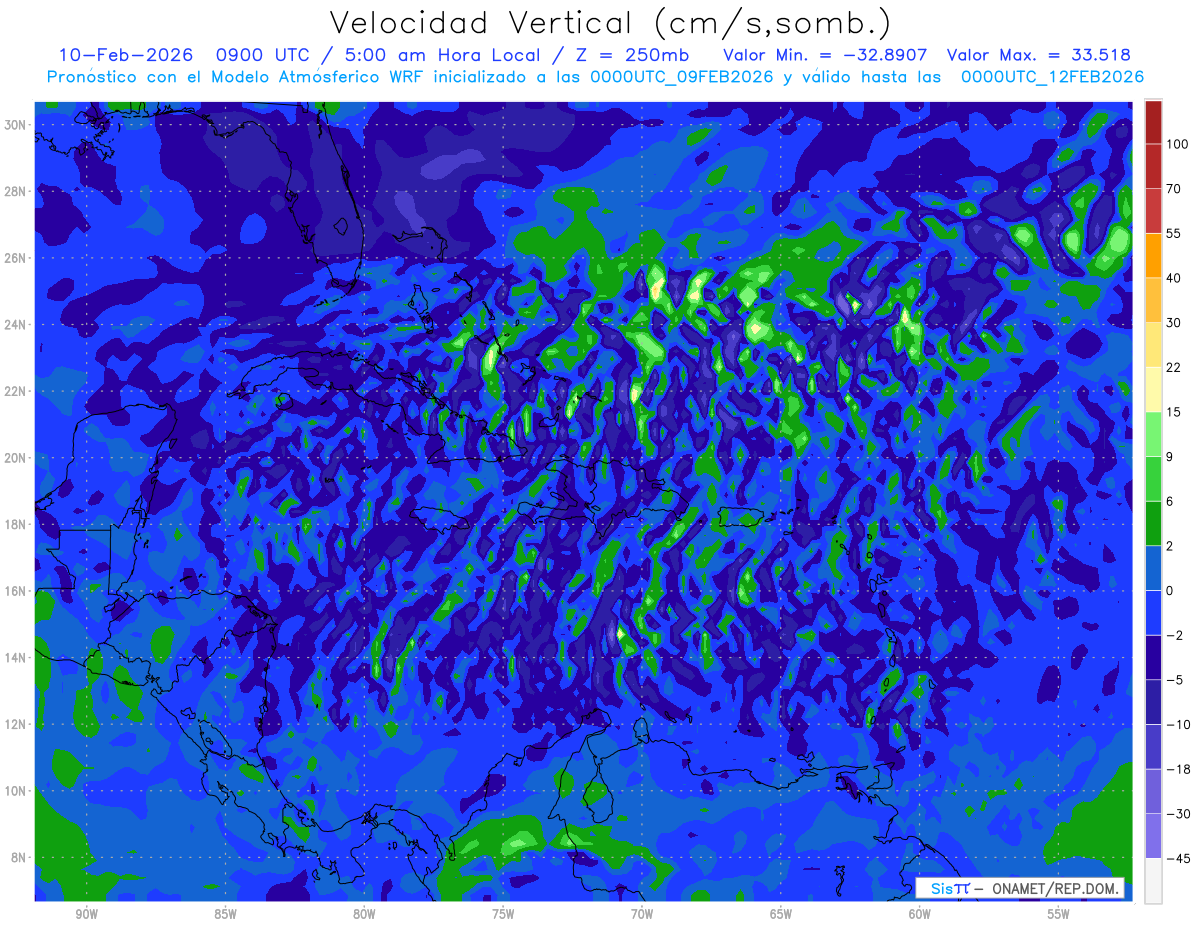Screen dimensions: 1200x927
Task: Click 'Valor Min. = -32.8907'
Action: (x=827, y=55)
